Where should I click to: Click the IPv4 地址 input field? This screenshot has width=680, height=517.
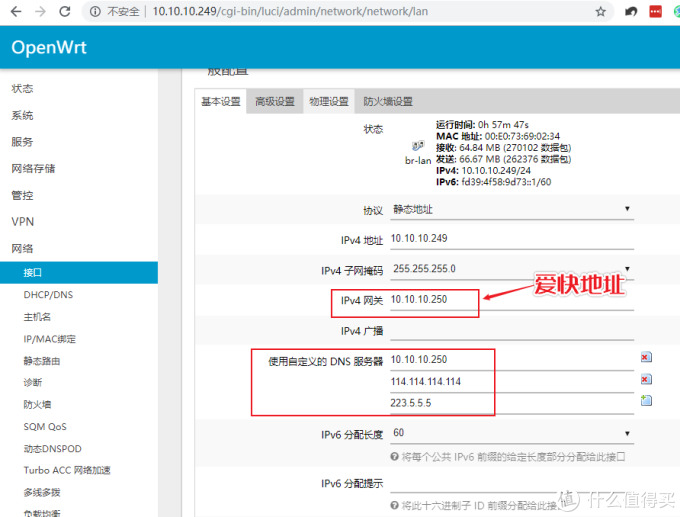(512, 239)
